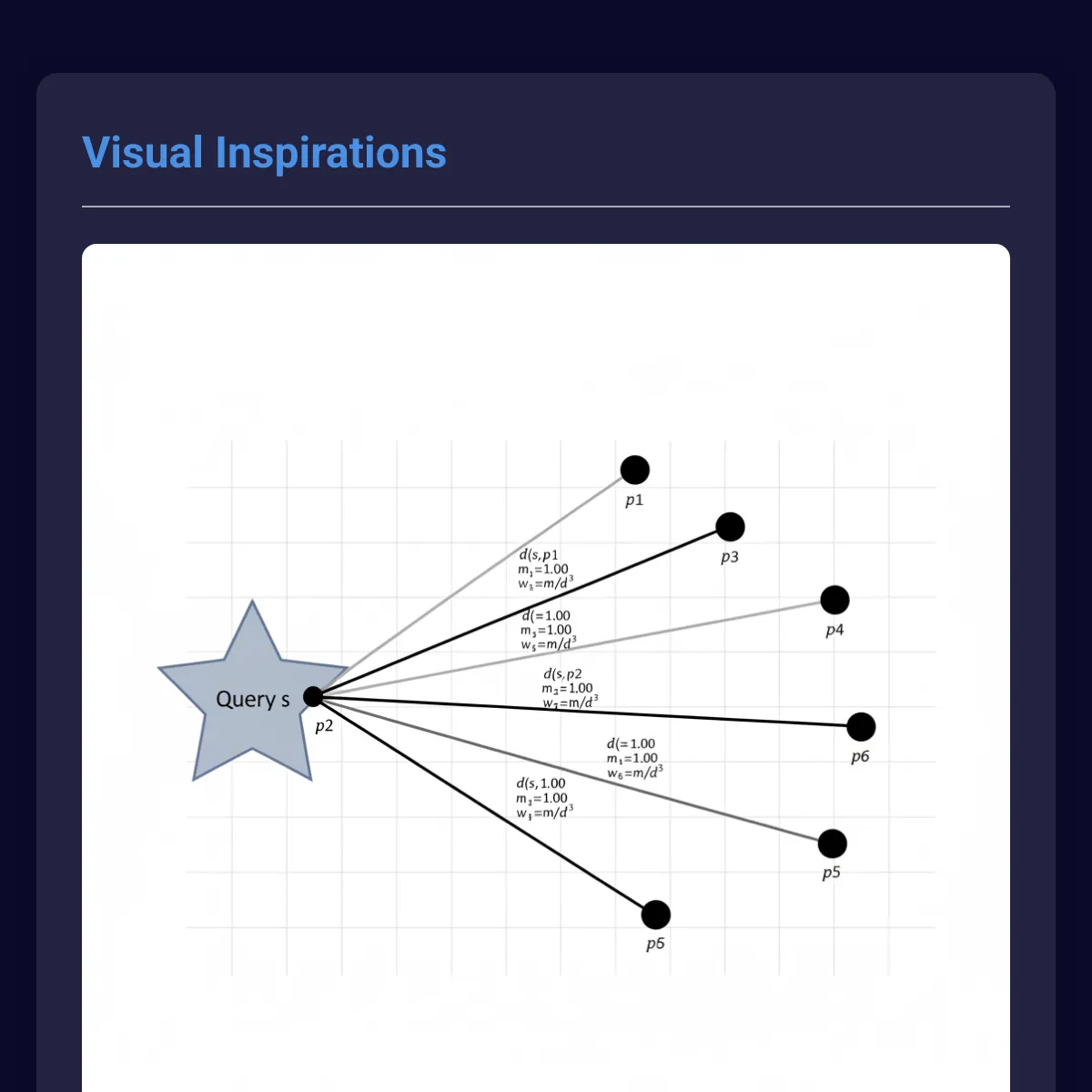
Task: Select the black p6 node dot
Action: [x=861, y=726]
